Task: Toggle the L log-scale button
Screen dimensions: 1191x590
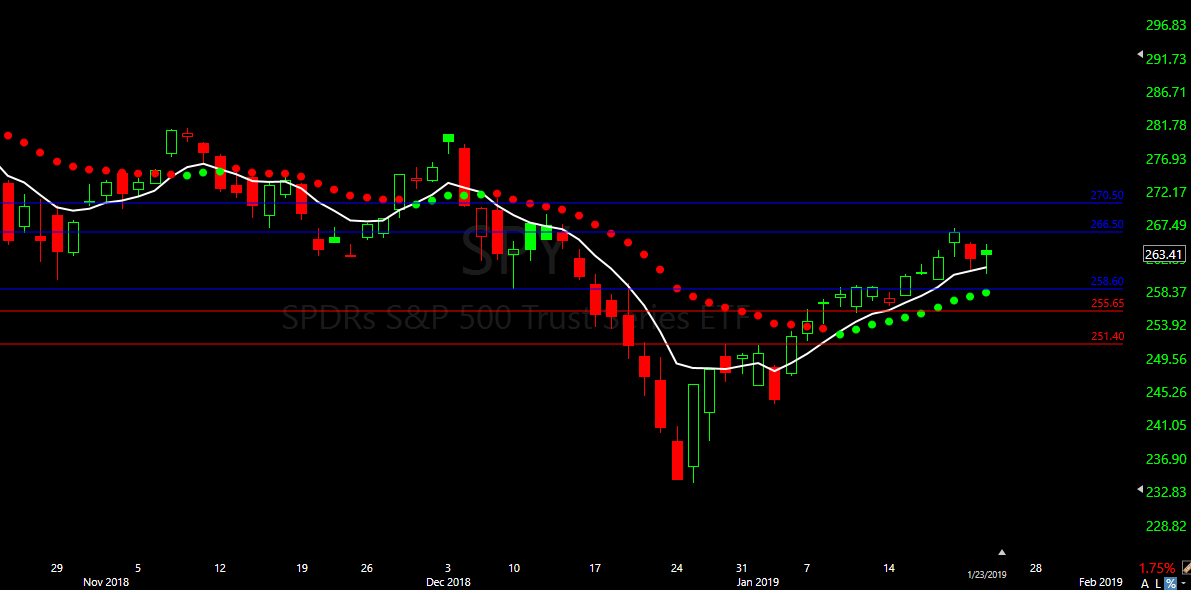Action: (x=1158, y=583)
